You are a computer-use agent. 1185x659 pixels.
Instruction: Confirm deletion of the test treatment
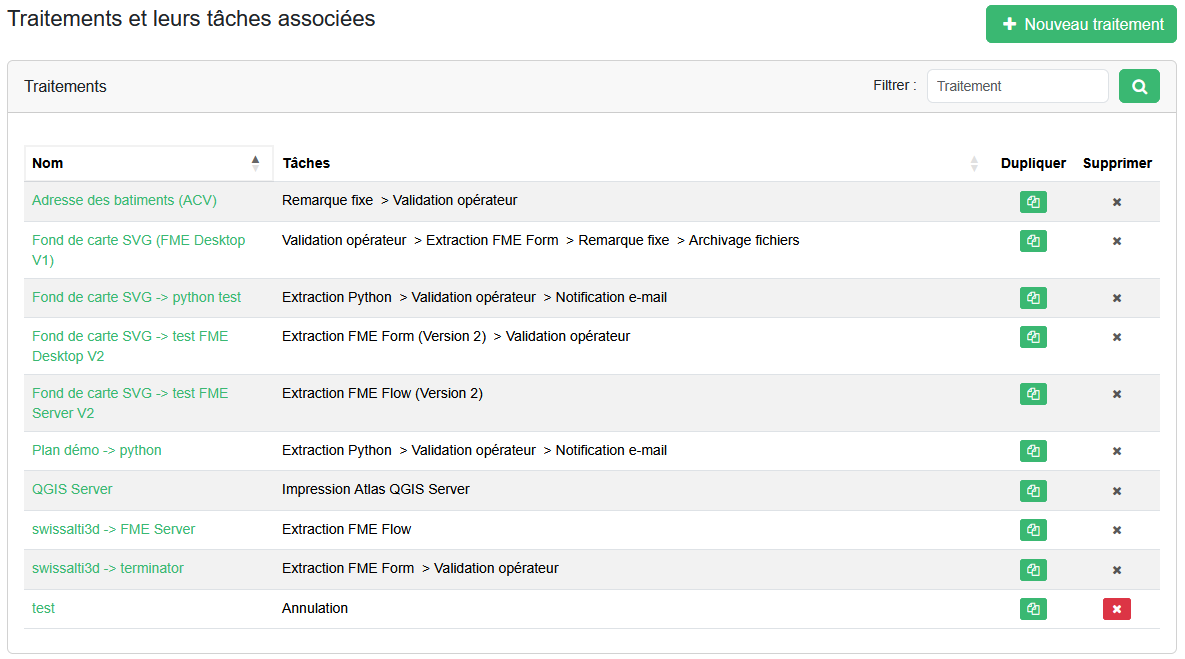tap(1117, 608)
